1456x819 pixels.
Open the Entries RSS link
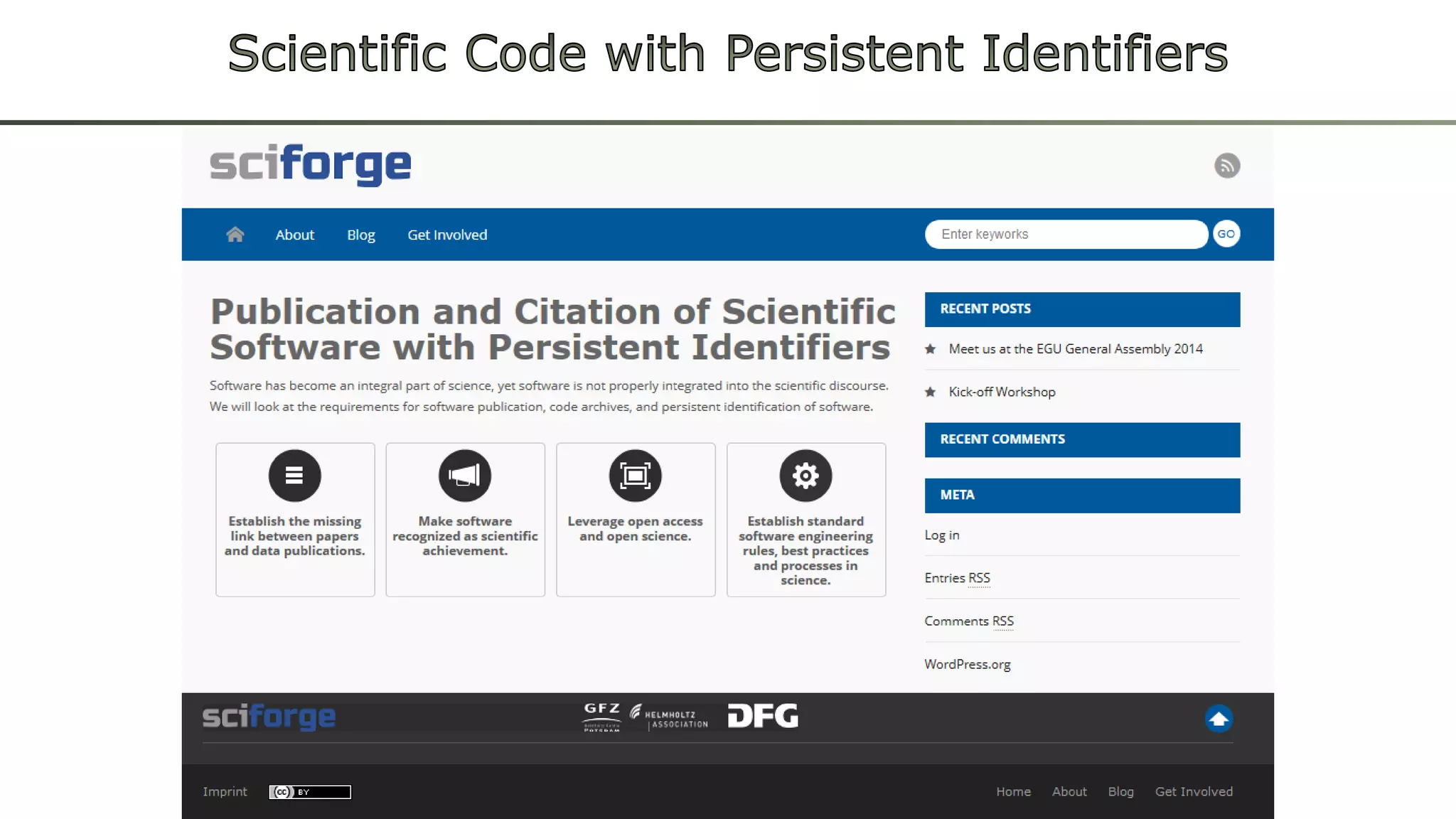(x=957, y=578)
